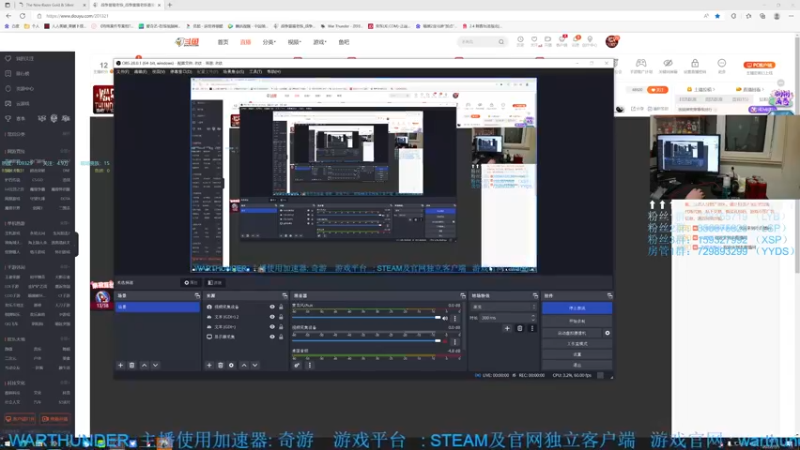Viewport: 800px width, 450px height.
Task: Add a scene transition with plus icon
Action: coord(507,329)
